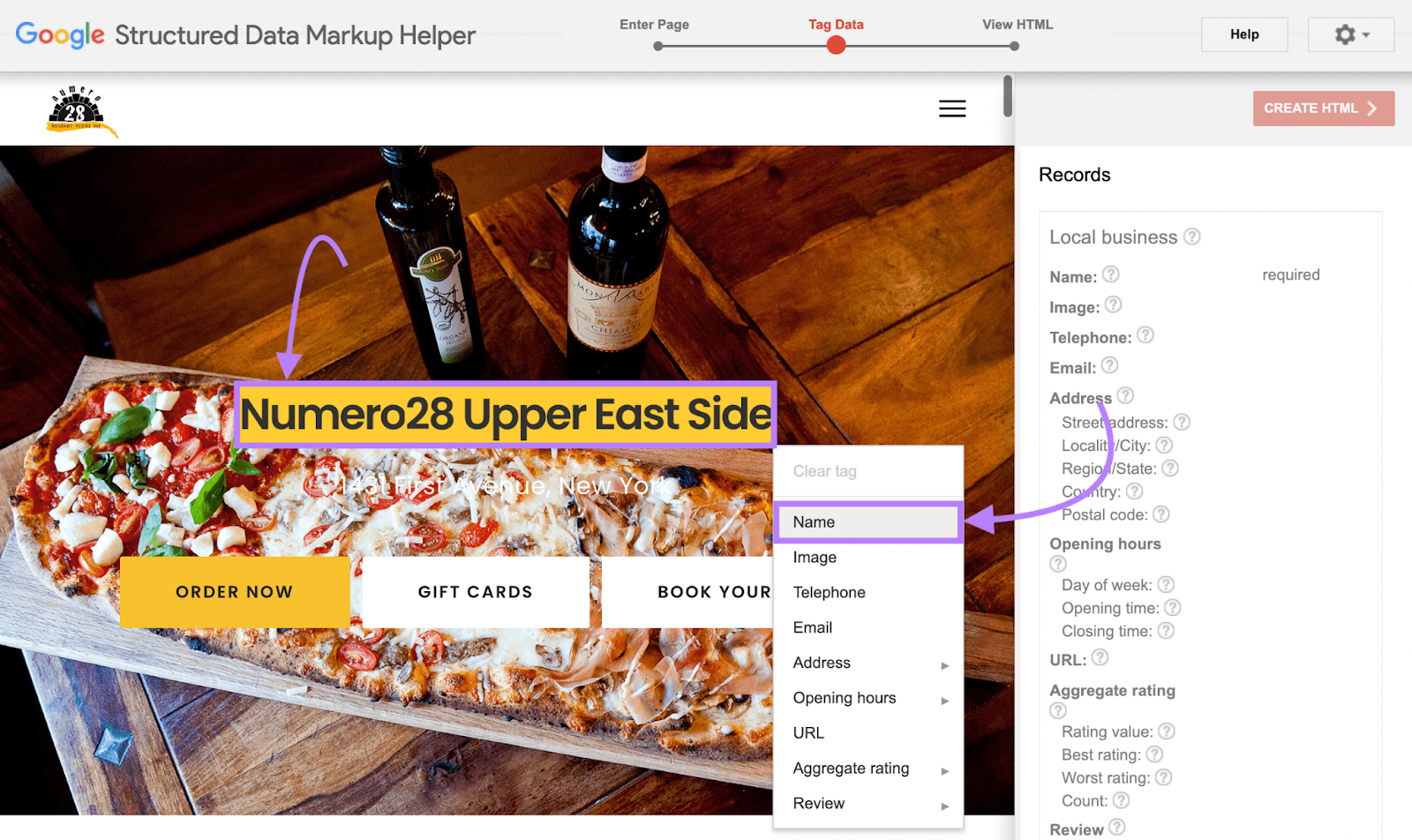Click the CREATE HTML button
Image resolution: width=1412 pixels, height=840 pixels.
pyautogui.click(x=1323, y=109)
